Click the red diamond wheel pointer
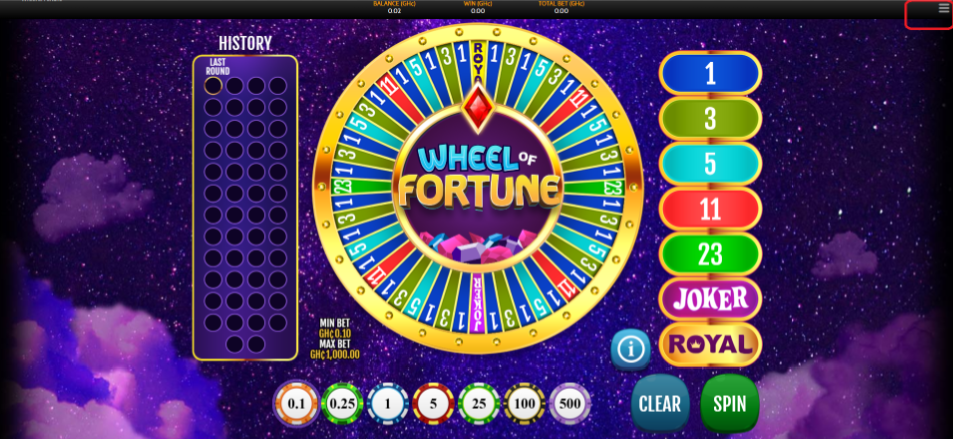This screenshot has width=953, height=439. pos(478,108)
